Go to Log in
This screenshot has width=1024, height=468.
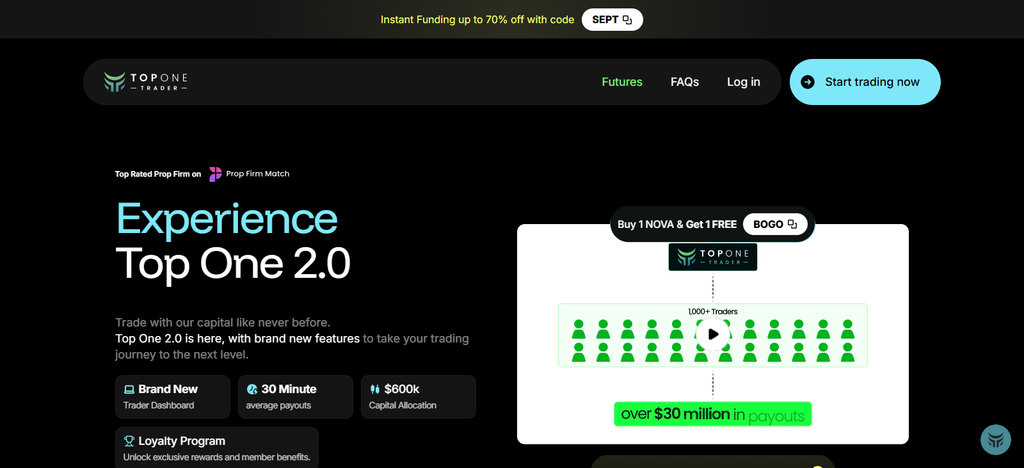point(743,82)
